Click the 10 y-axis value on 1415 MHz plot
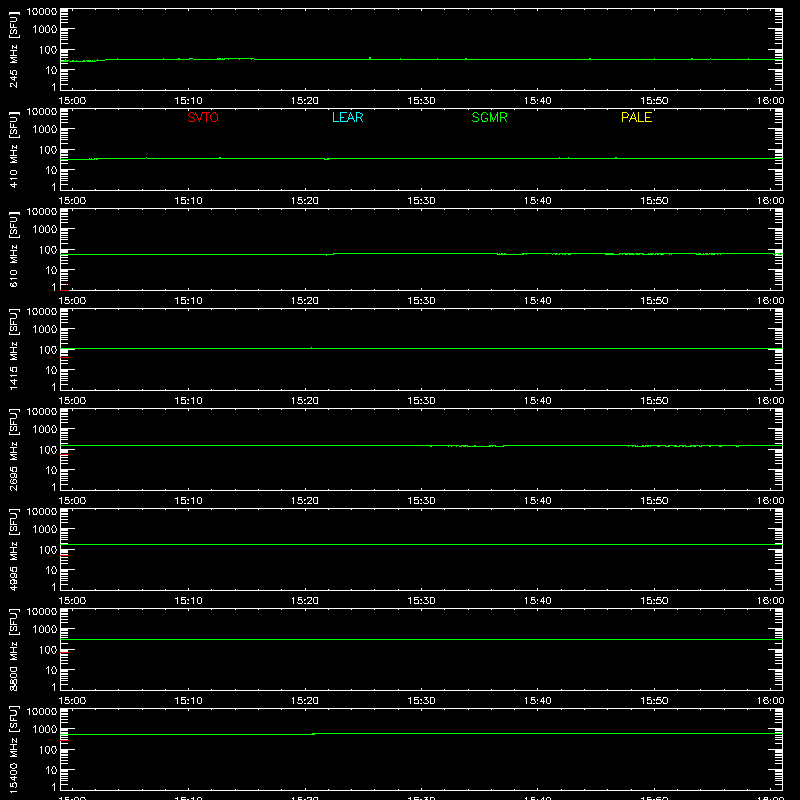The image size is (800, 800). coord(51,370)
